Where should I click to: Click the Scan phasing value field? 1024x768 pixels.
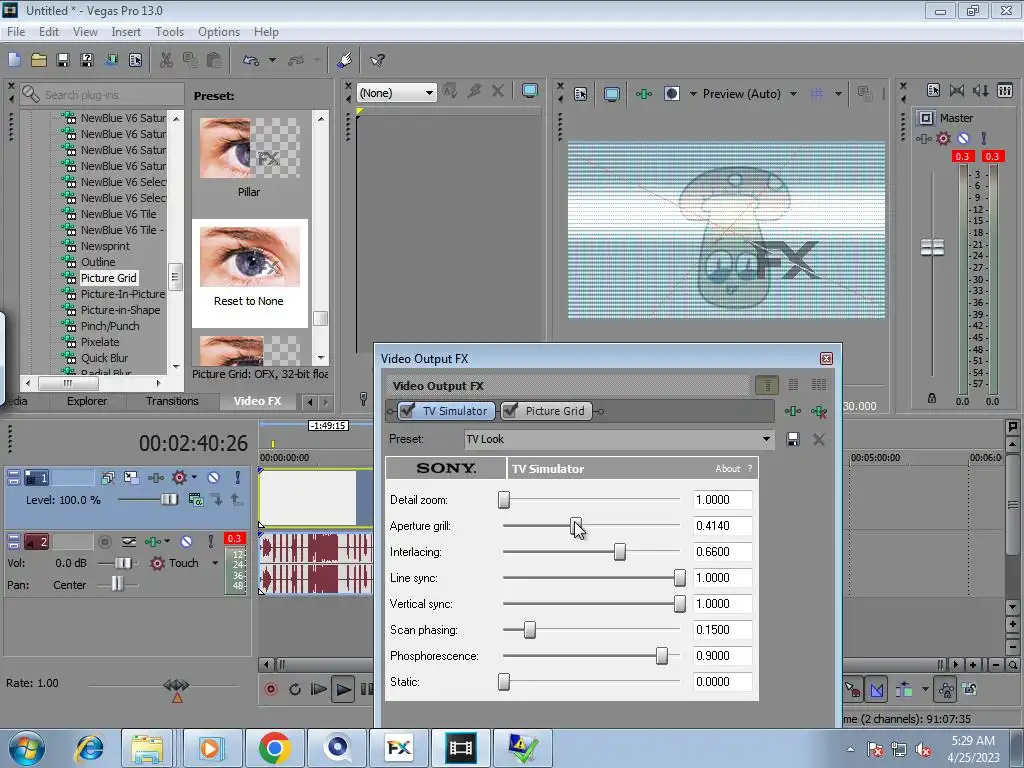pos(722,630)
